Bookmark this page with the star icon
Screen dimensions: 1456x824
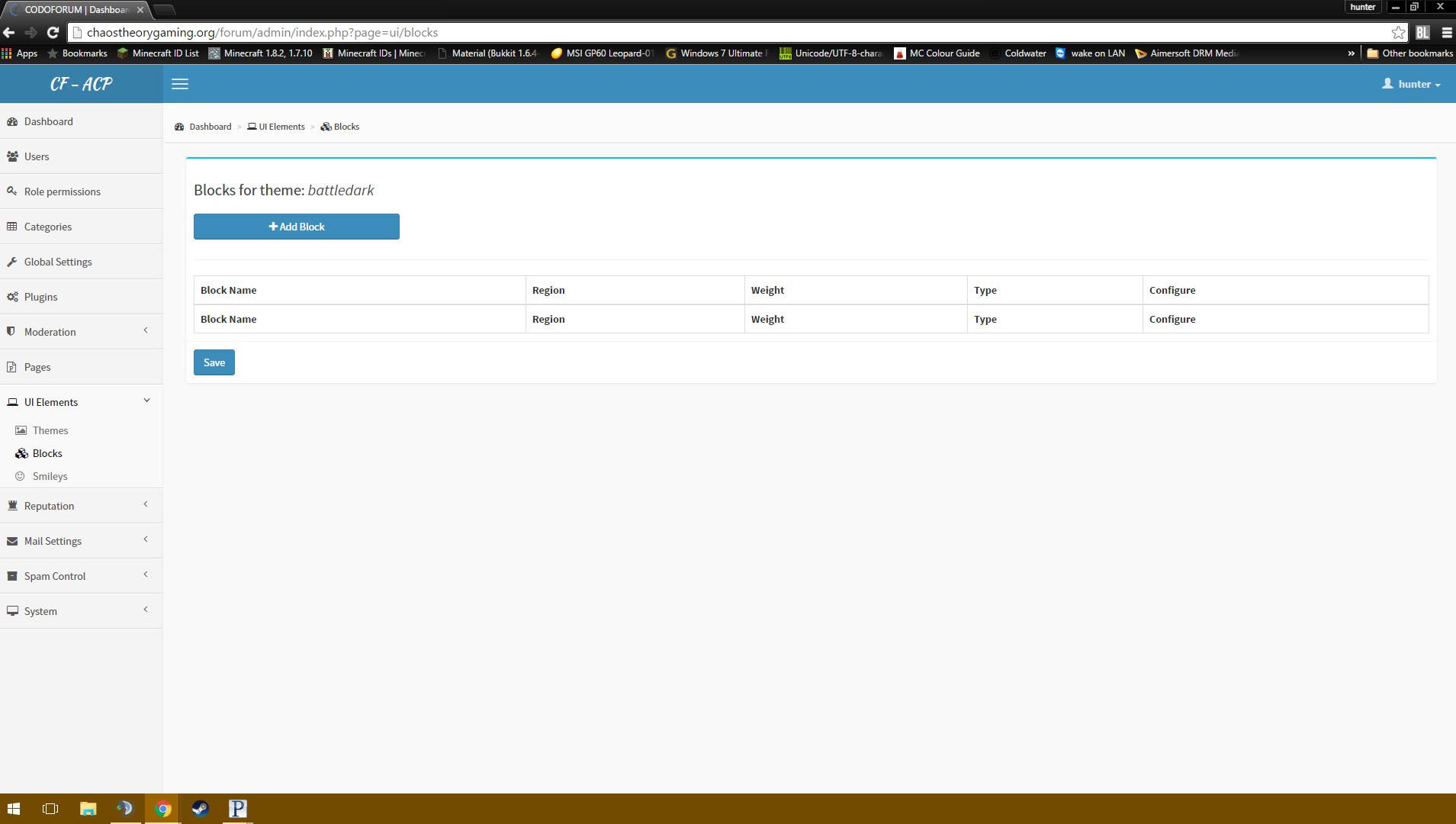tap(1397, 32)
